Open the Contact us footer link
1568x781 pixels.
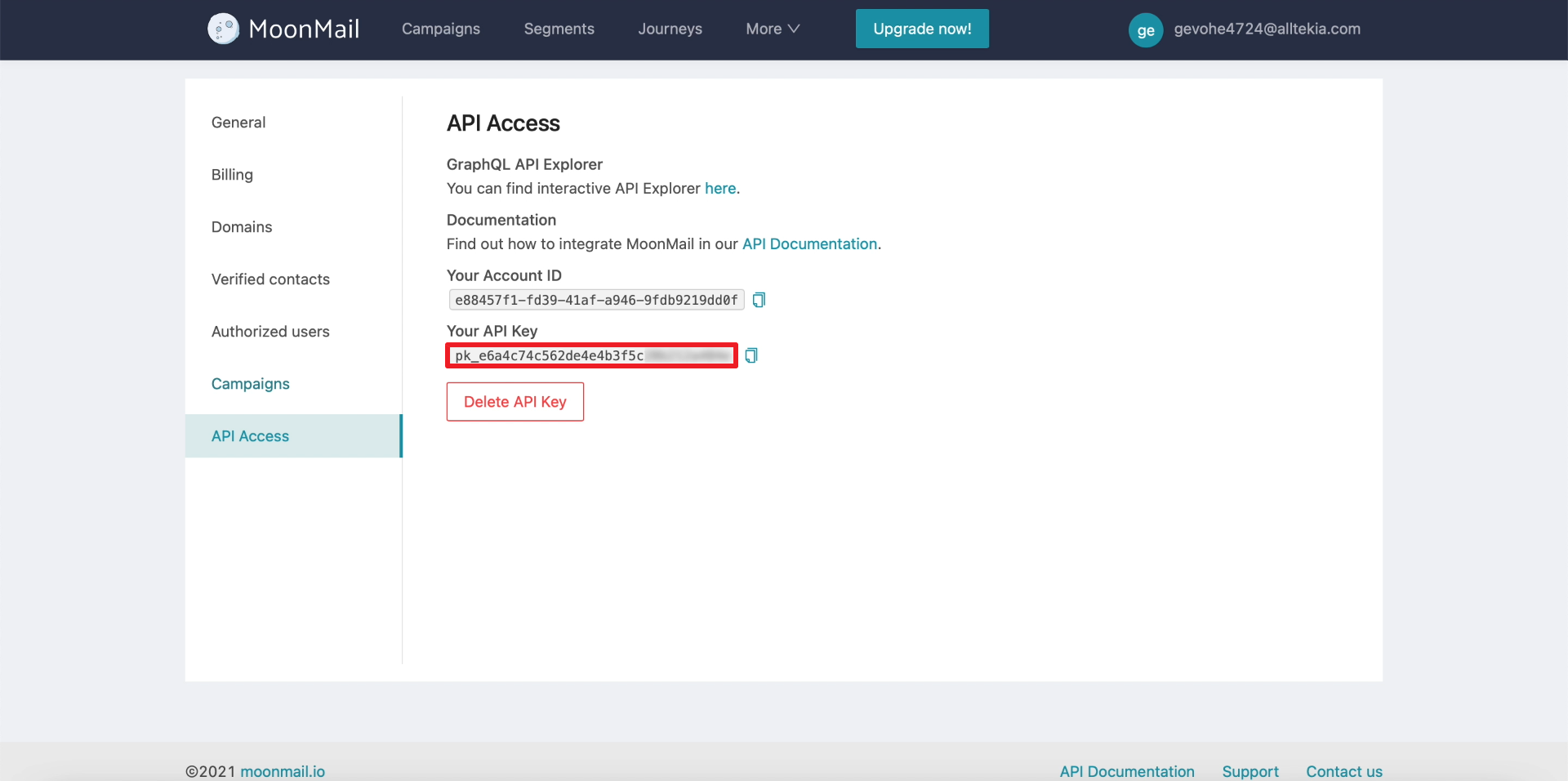1344,771
